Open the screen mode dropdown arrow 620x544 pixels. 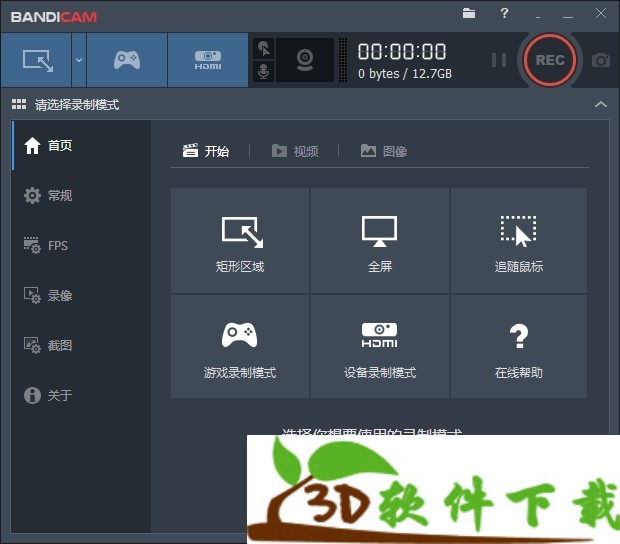point(79,60)
